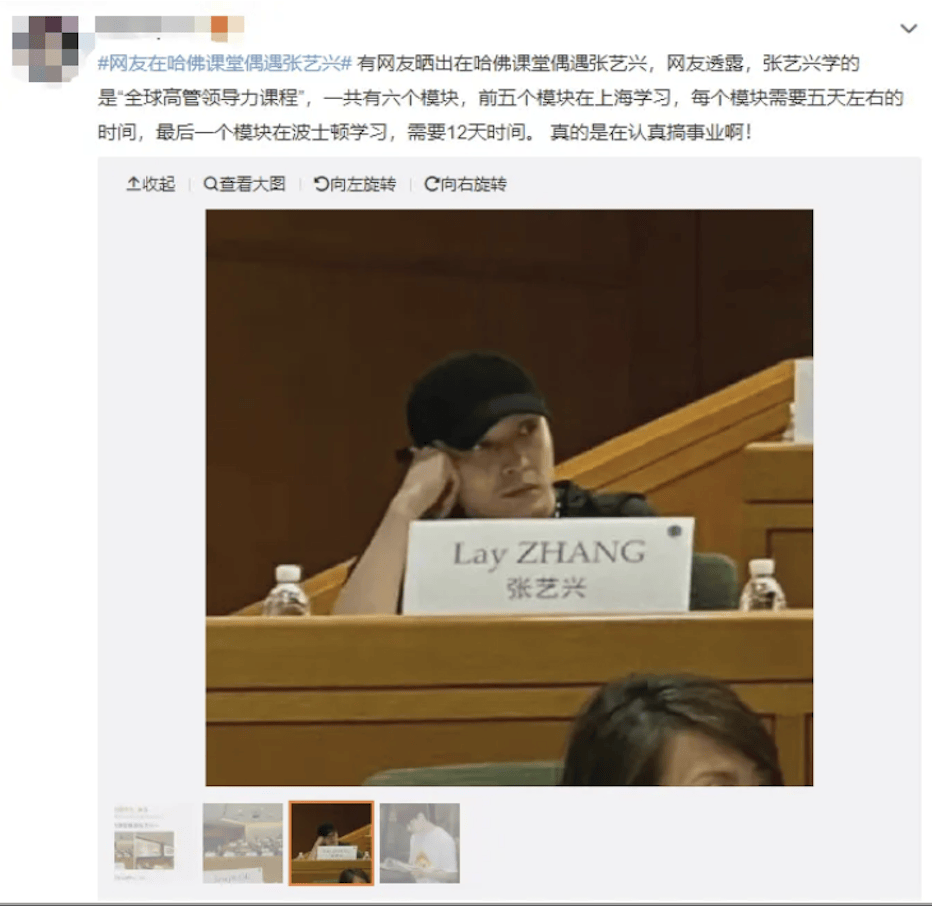Choose 向左旋转 to rotate left
Screen dimensions: 932x906
point(355,184)
